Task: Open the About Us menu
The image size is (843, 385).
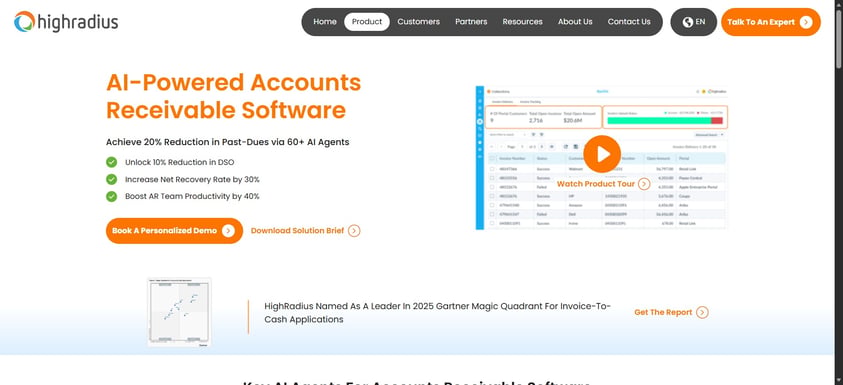Action: point(575,22)
